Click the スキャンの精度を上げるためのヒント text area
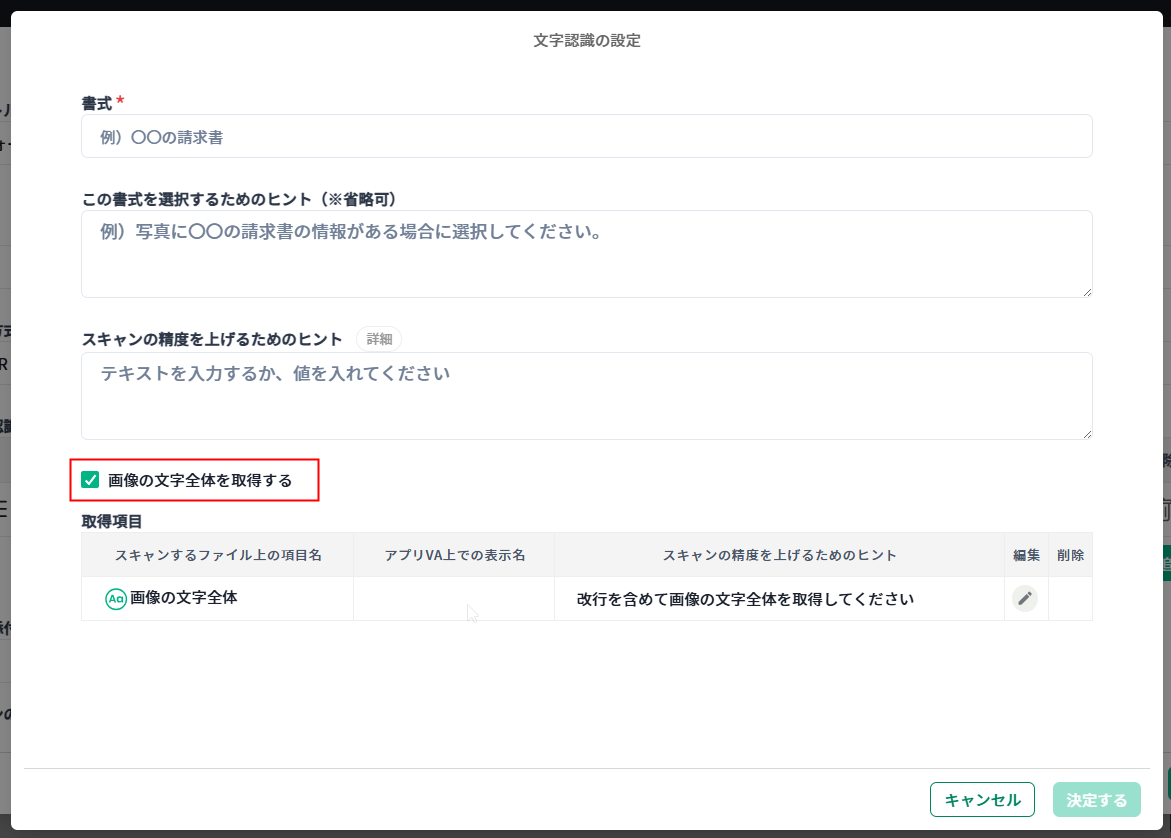This screenshot has width=1171, height=838. [x=586, y=395]
